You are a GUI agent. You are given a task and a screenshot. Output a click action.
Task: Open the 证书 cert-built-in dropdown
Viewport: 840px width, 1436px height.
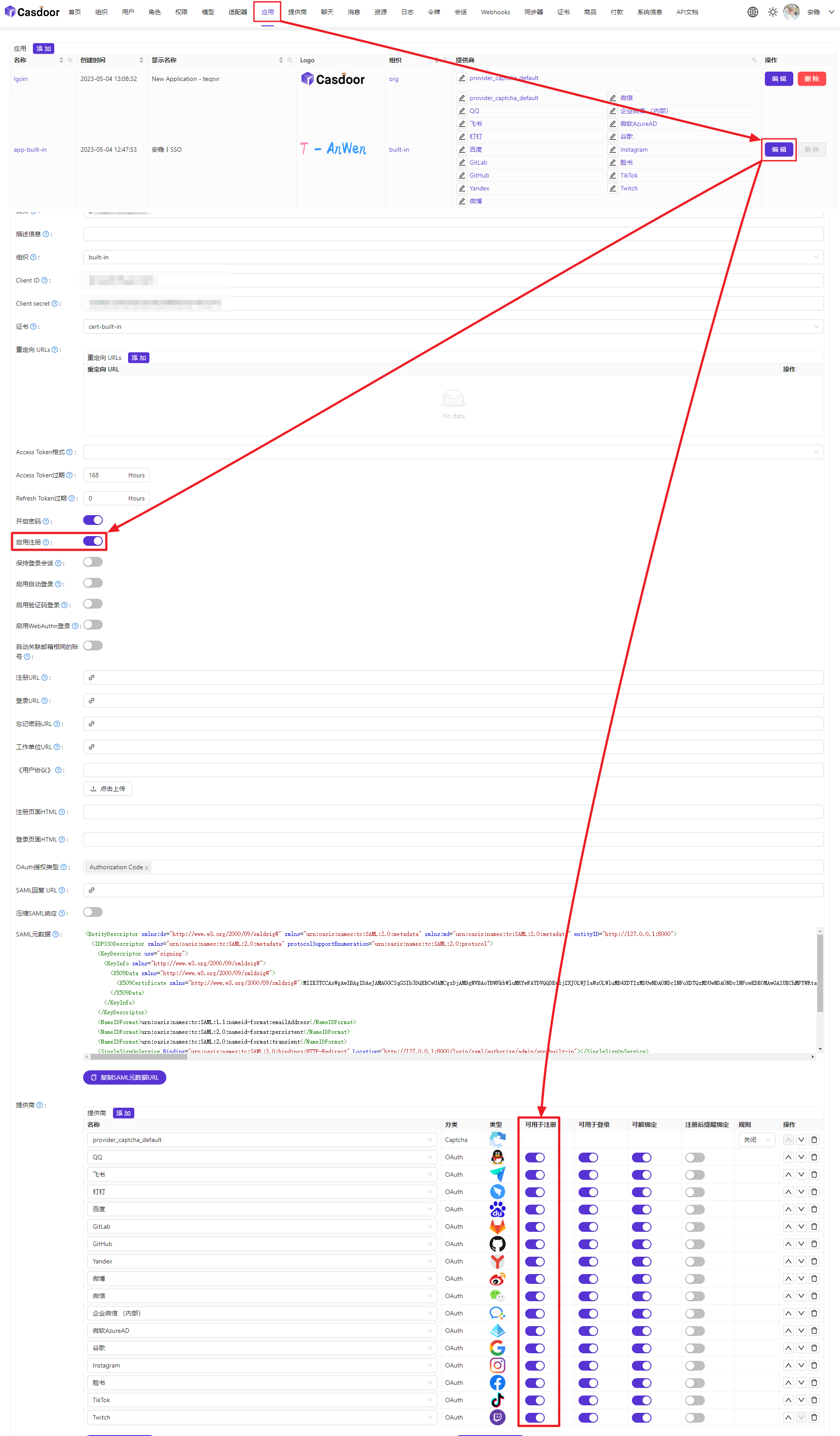[x=453, y=327]
